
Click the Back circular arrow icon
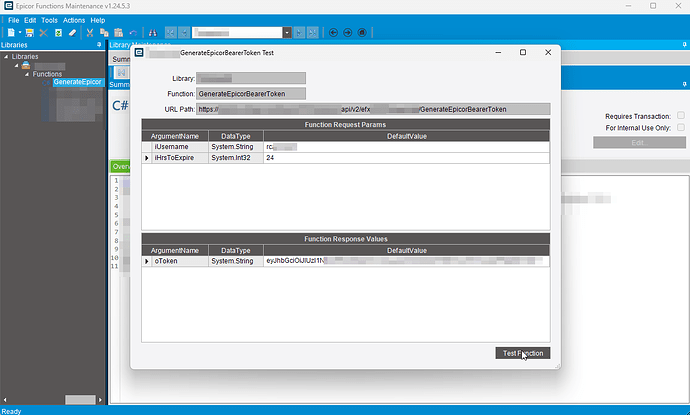[x=333, y=33]
